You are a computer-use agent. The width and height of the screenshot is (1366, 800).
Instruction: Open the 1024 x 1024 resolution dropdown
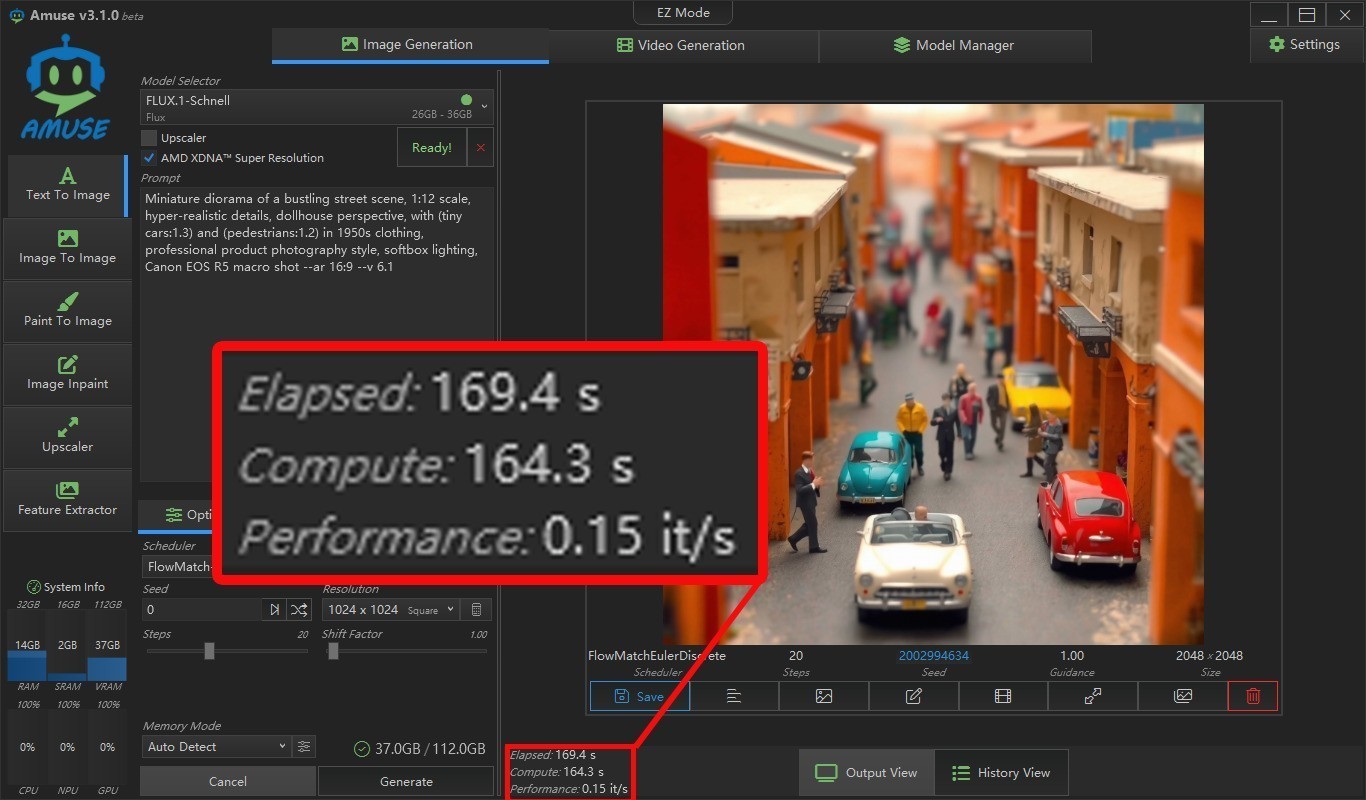pyautogui.click(x=390, y=610)
